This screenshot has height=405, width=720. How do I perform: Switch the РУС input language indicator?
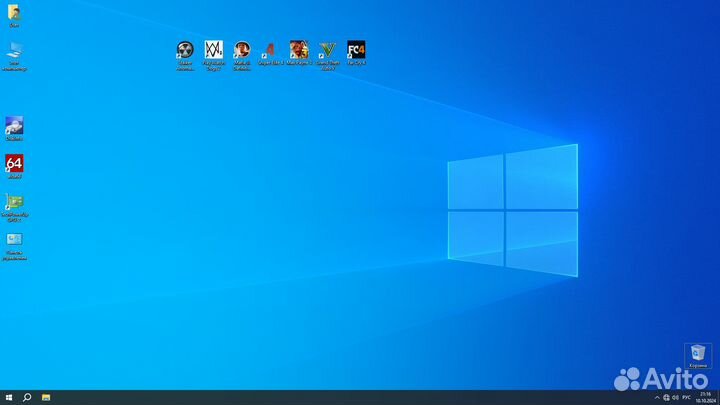pyautogui.click(x=686, y=398)
